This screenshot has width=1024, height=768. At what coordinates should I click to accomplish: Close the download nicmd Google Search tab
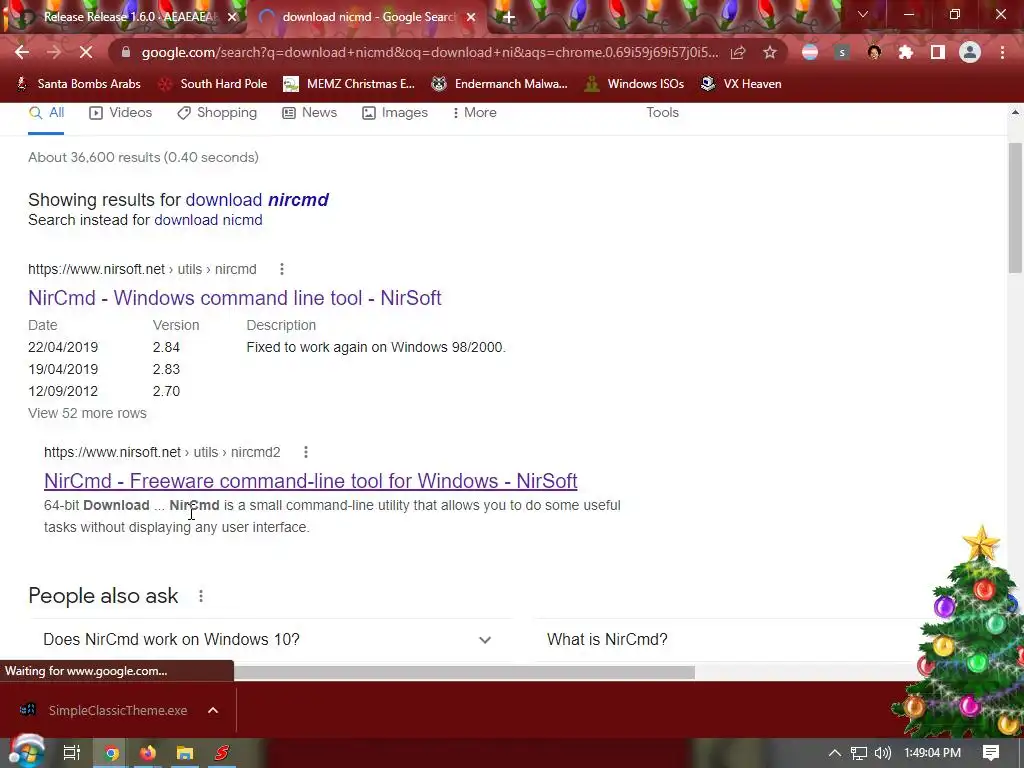pos(471,18)
